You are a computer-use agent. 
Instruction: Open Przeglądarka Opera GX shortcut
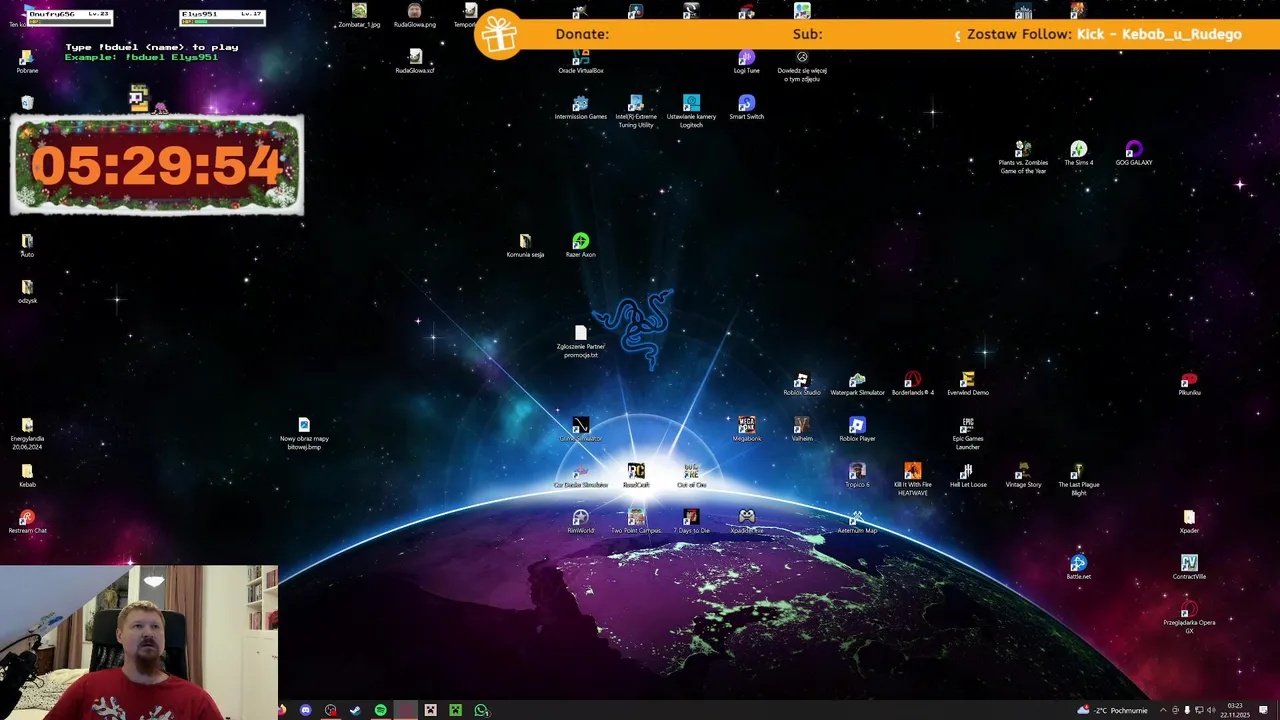[x=1189, y=618]
